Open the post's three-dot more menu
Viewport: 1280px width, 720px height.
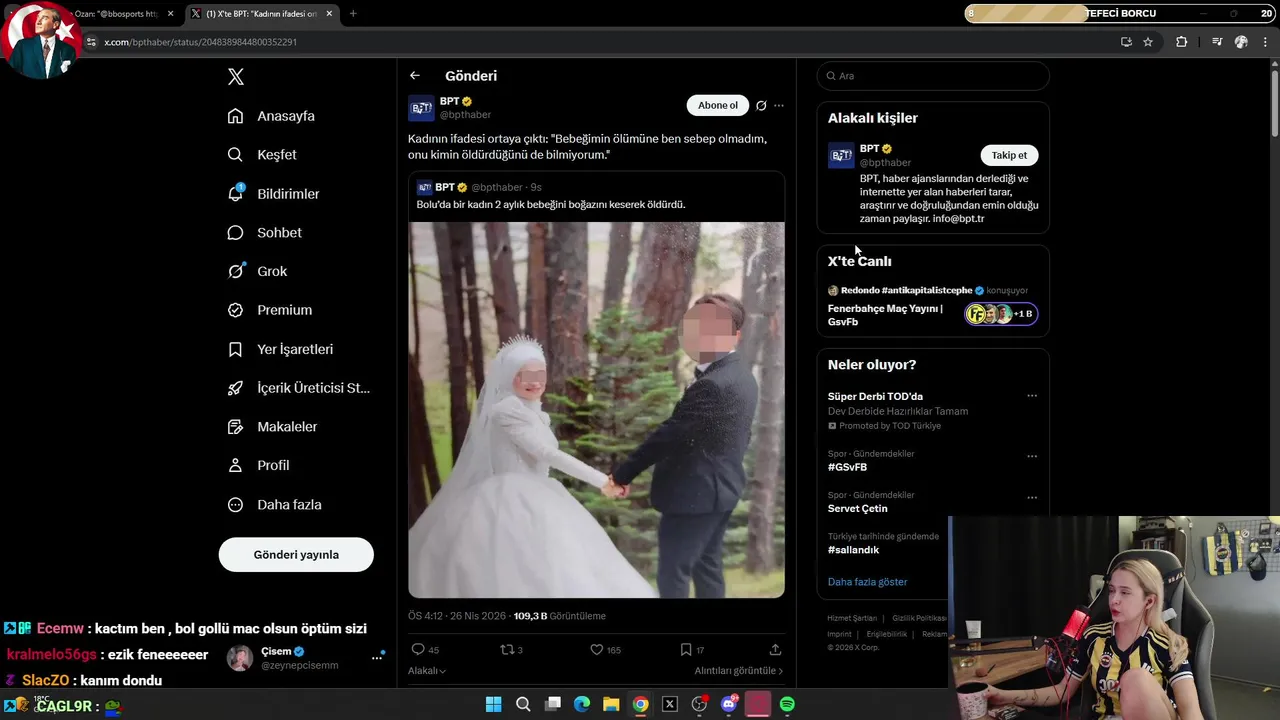[779, 105]
